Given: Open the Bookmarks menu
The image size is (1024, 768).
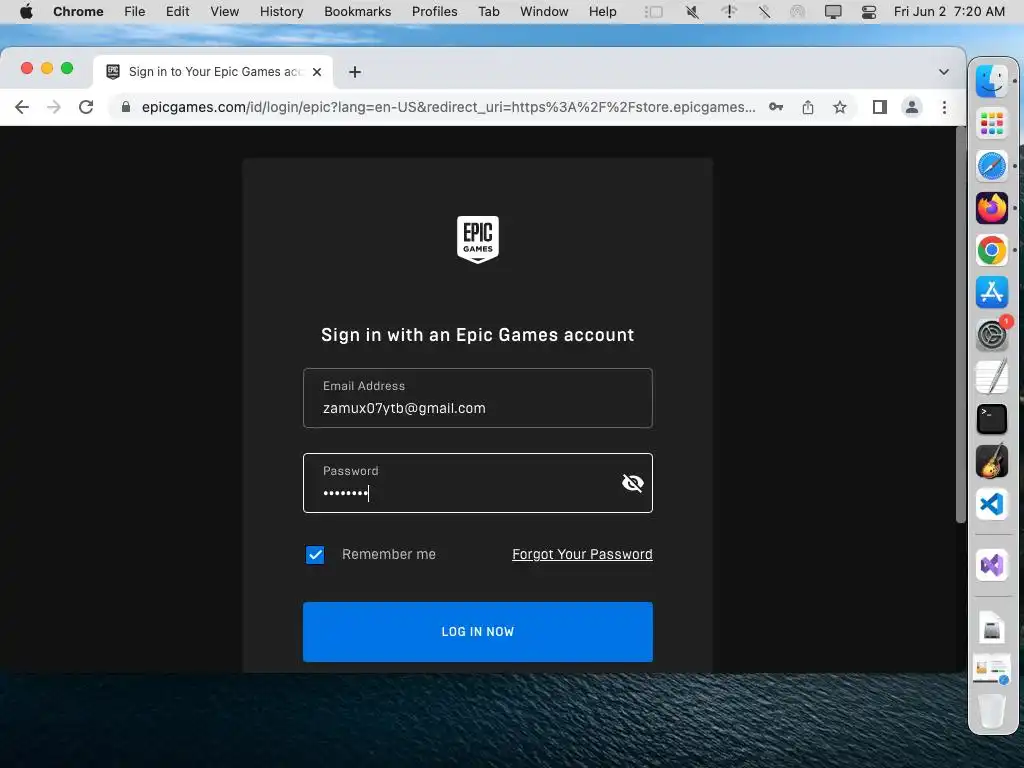Looking at the screenshot, I should pos(357,12).
